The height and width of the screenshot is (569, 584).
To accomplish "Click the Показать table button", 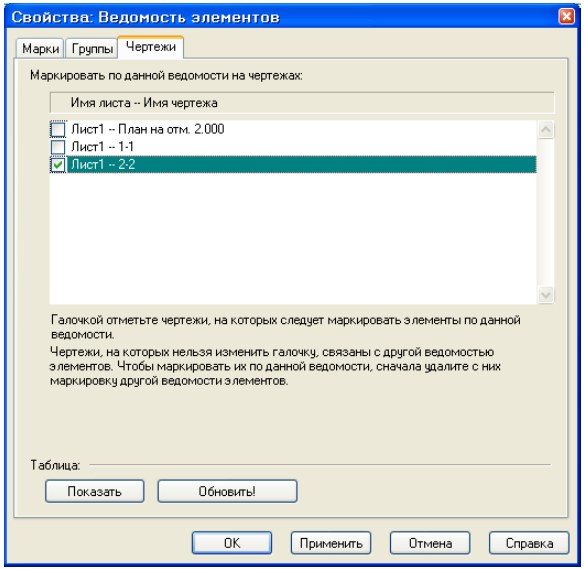I will point(95,491).
